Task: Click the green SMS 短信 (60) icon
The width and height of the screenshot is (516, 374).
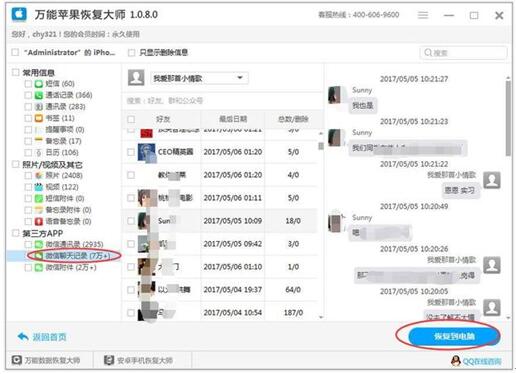Action: 39,84
